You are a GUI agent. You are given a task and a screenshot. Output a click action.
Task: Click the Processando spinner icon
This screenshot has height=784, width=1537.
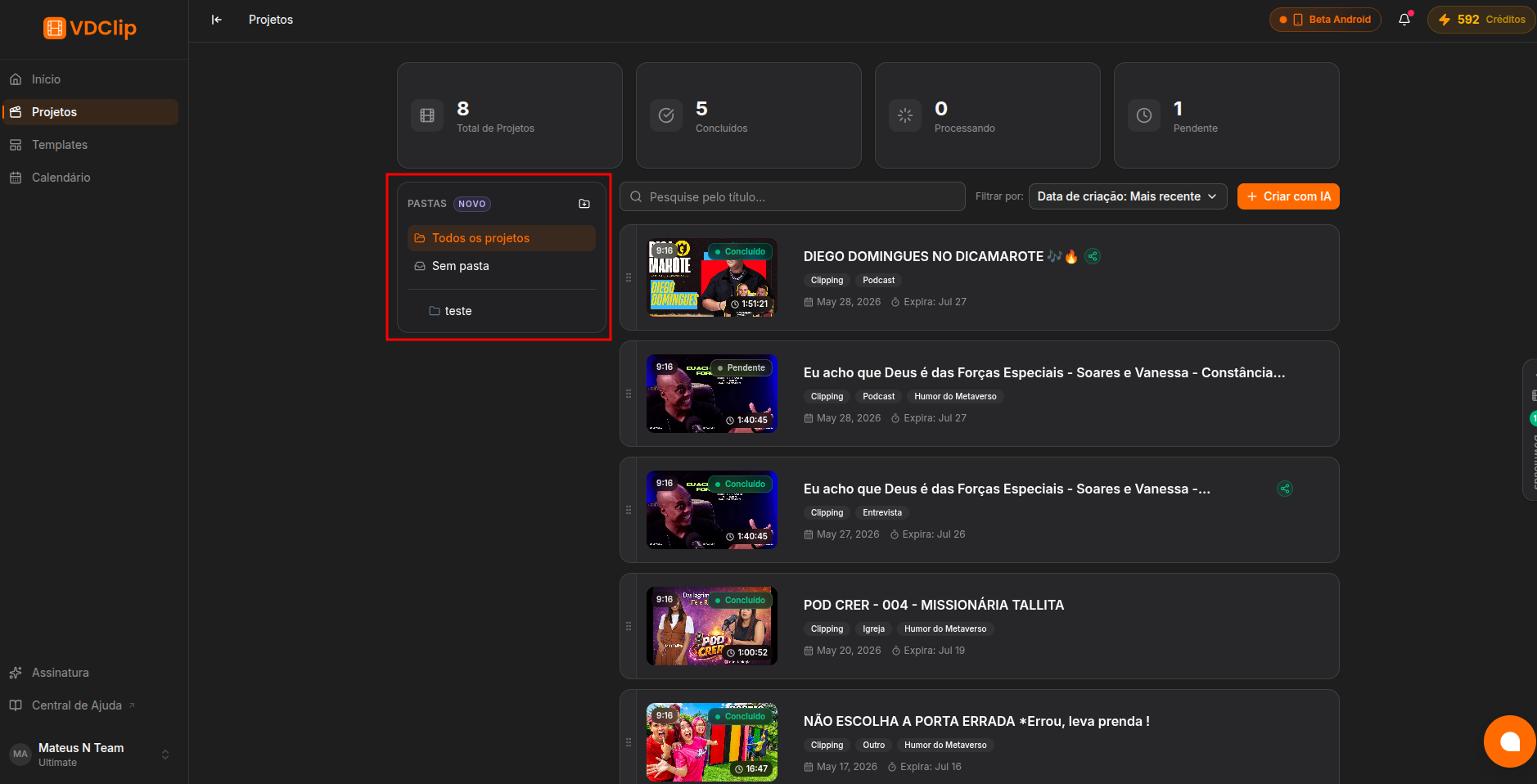click(905, 115)
